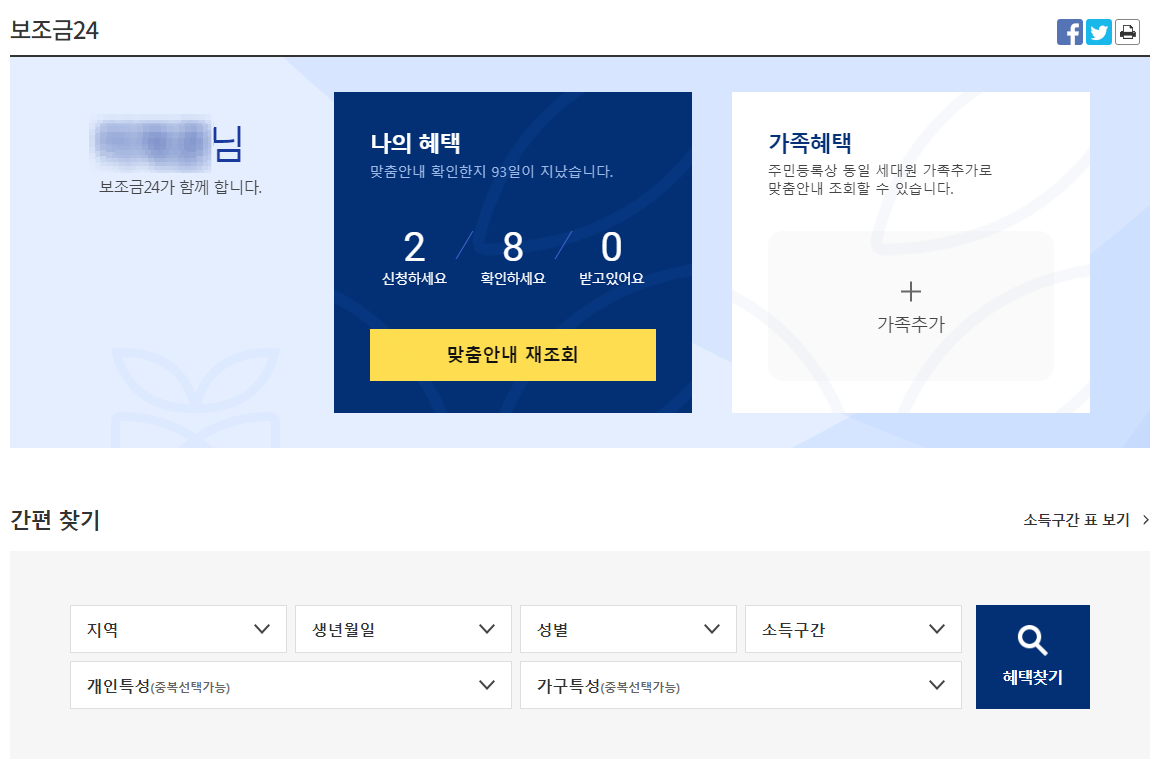Click the plus icon for 가족추가
The image size is (1155, 759).
click(x=910, y=292)
